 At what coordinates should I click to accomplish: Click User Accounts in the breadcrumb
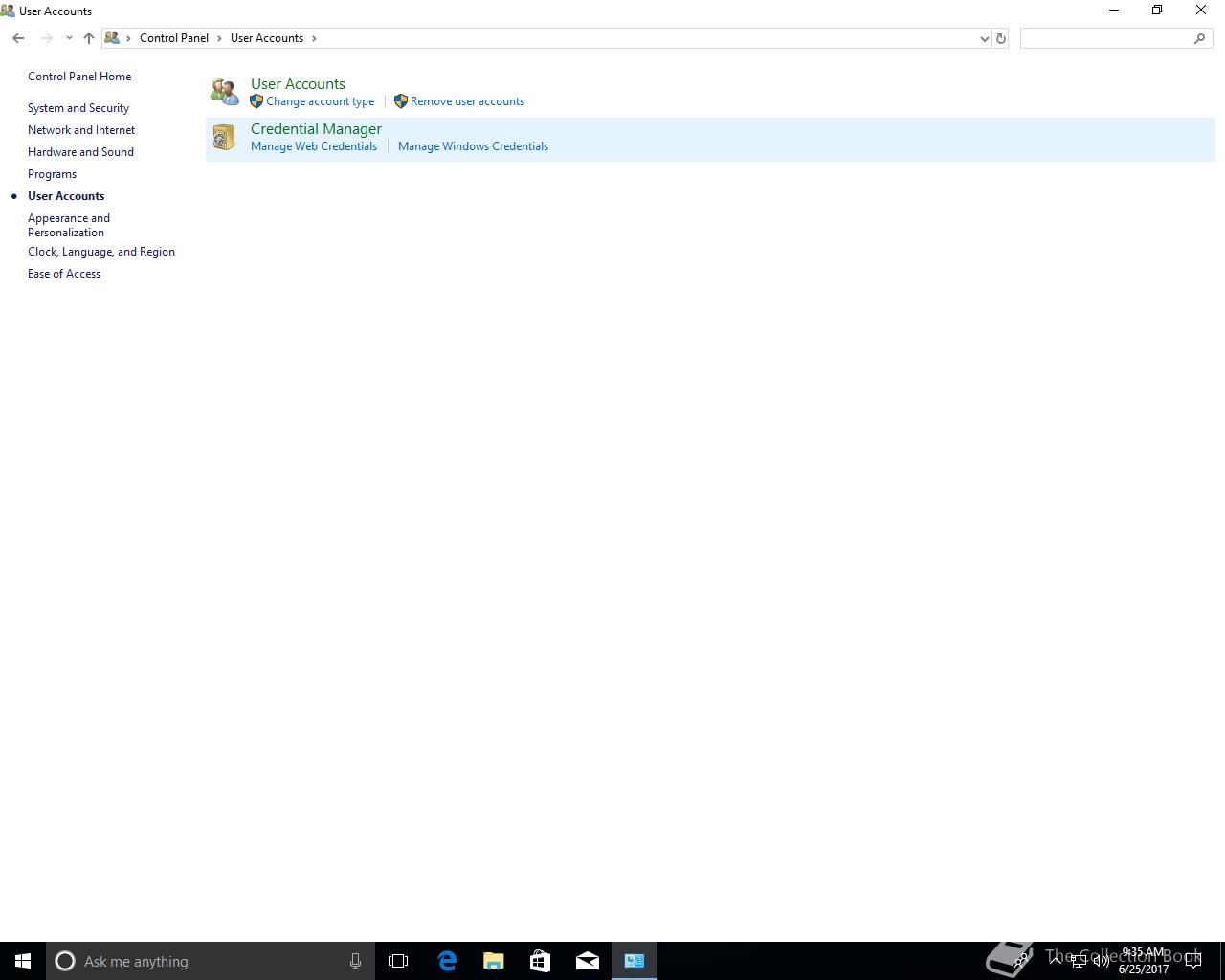click(267, 38)
